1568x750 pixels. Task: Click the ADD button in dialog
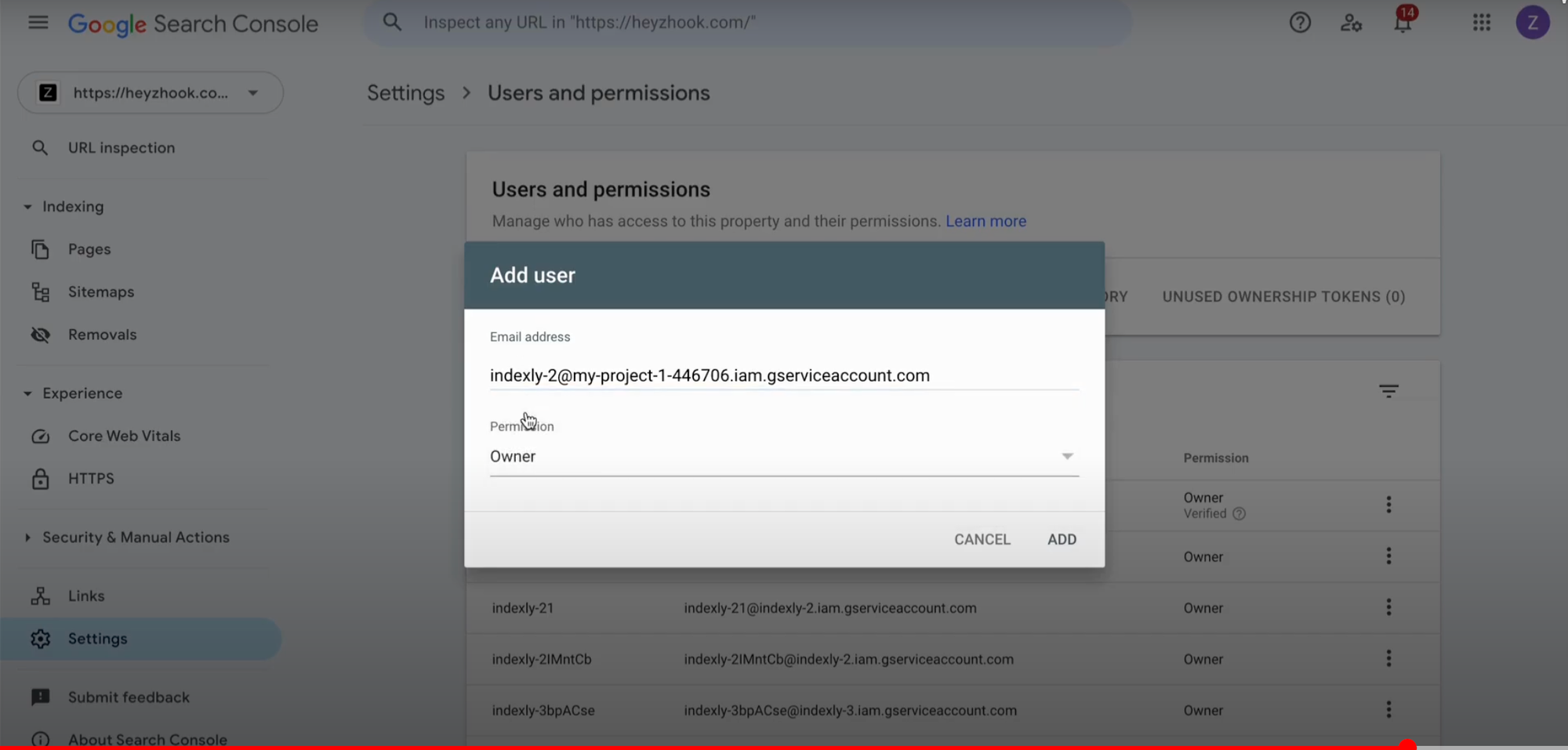(x=1062, y=539)
